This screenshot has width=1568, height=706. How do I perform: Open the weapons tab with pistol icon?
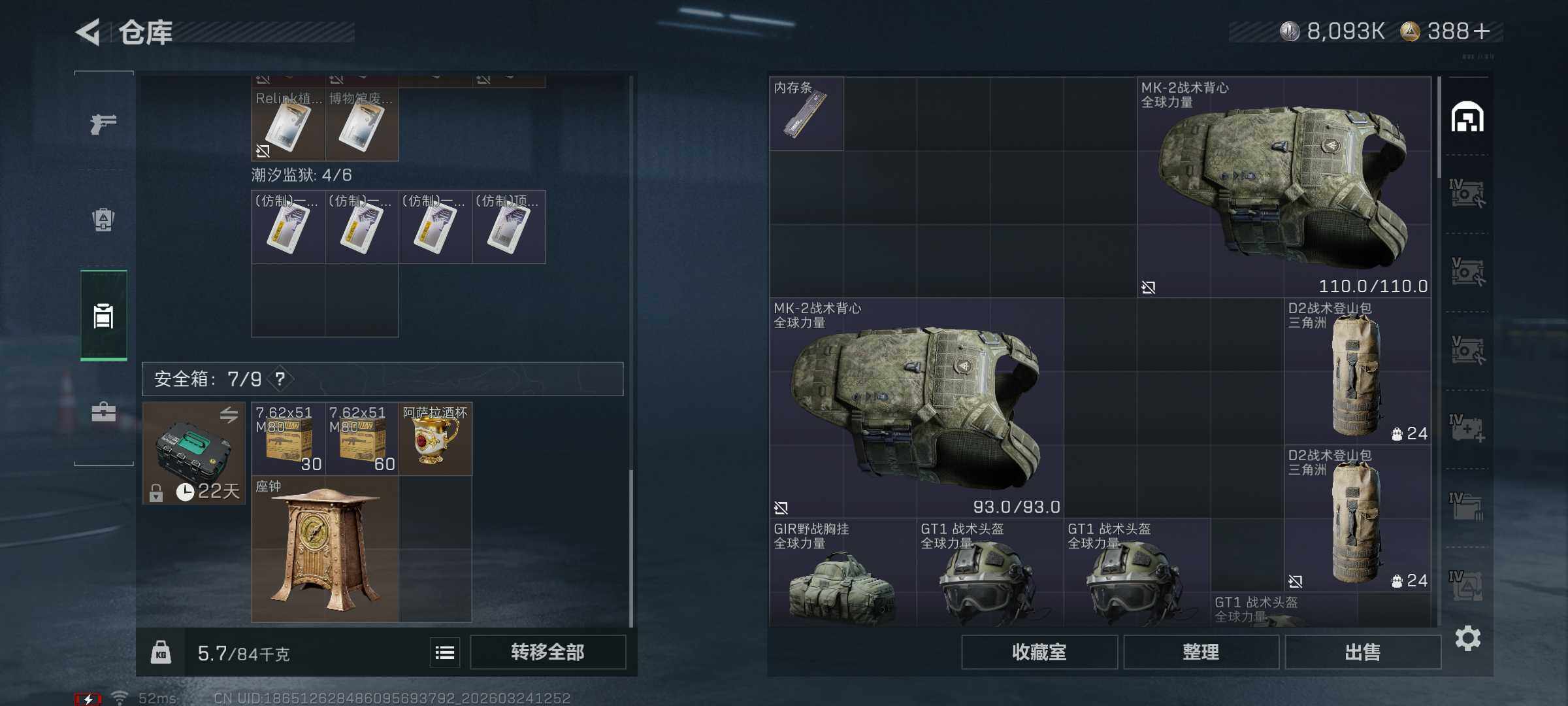coord(103,124)
